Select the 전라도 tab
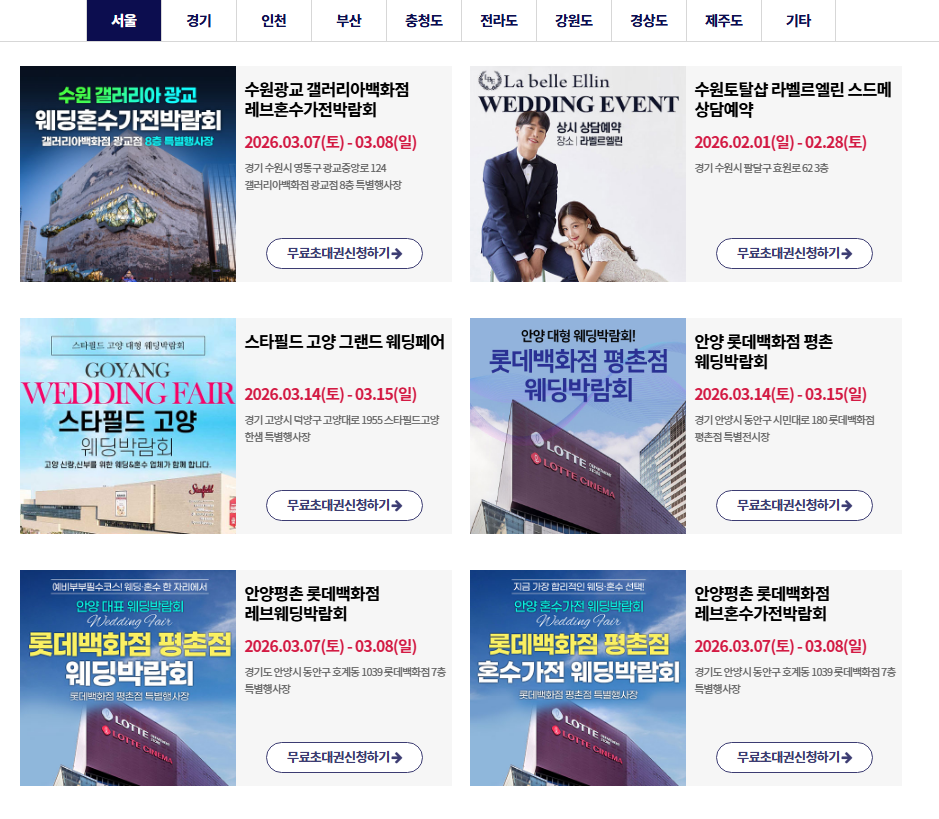The width and height of the screenshot is (939, 819). coord(499,20)
